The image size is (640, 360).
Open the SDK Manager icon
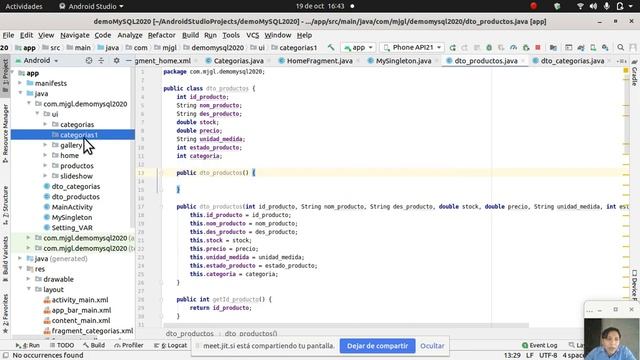[605, 48]
